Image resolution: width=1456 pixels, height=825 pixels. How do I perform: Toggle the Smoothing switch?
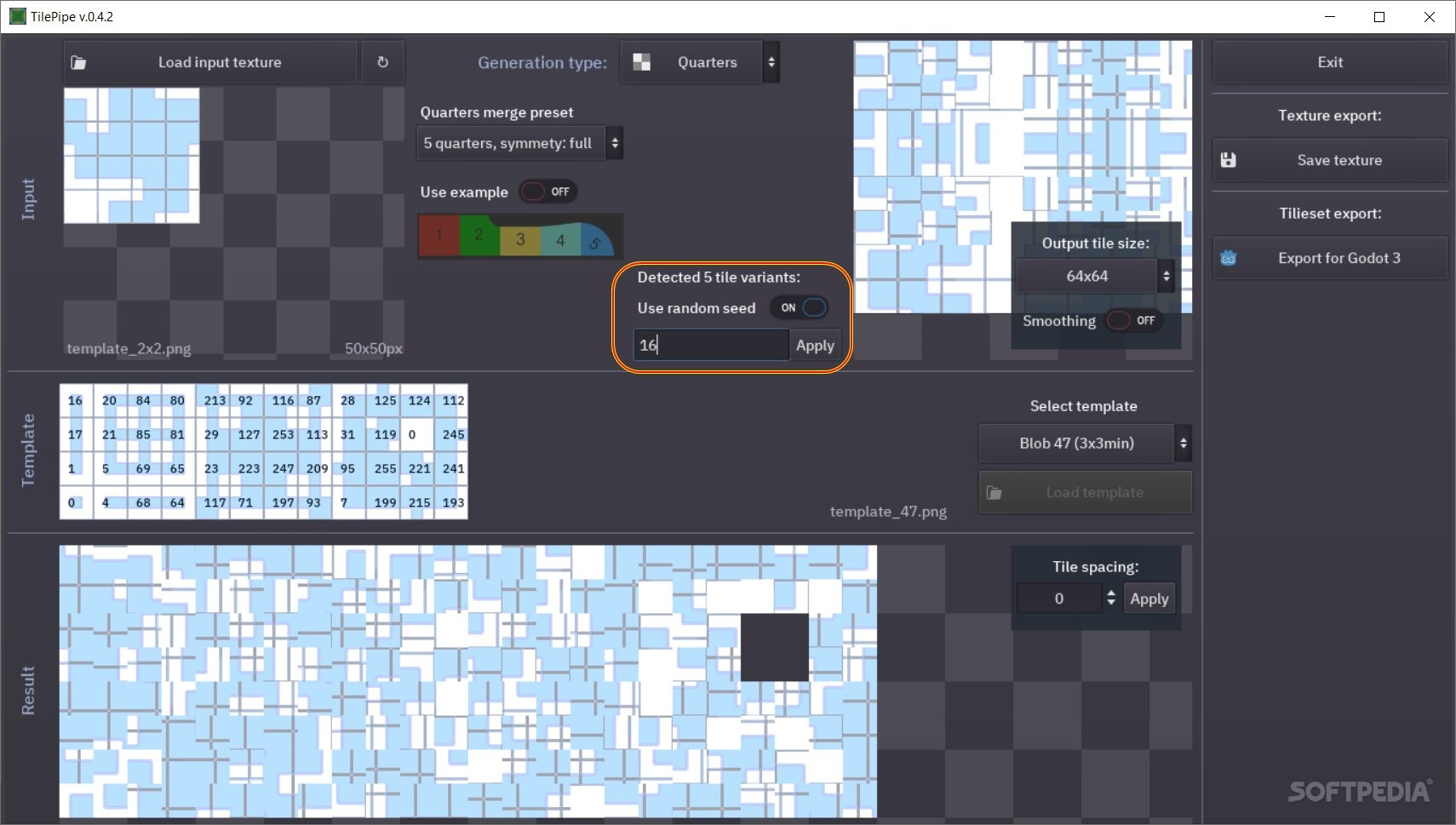(1133, 320)
